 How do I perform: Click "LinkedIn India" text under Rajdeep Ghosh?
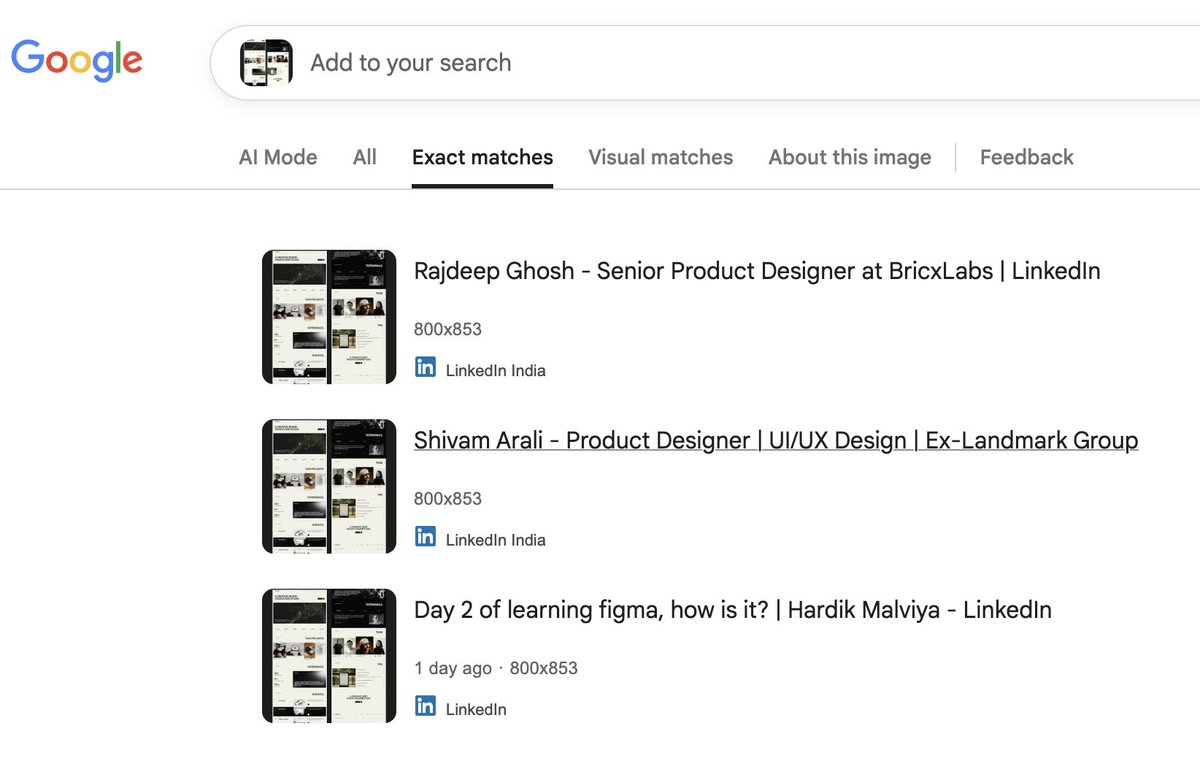tap(496, 371)
